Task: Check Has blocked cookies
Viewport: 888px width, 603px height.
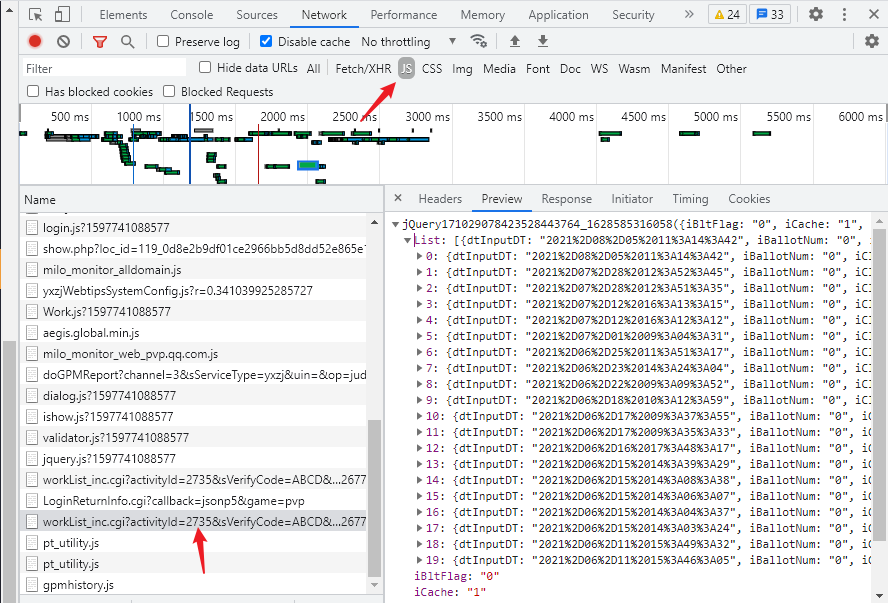Action: 33,92
